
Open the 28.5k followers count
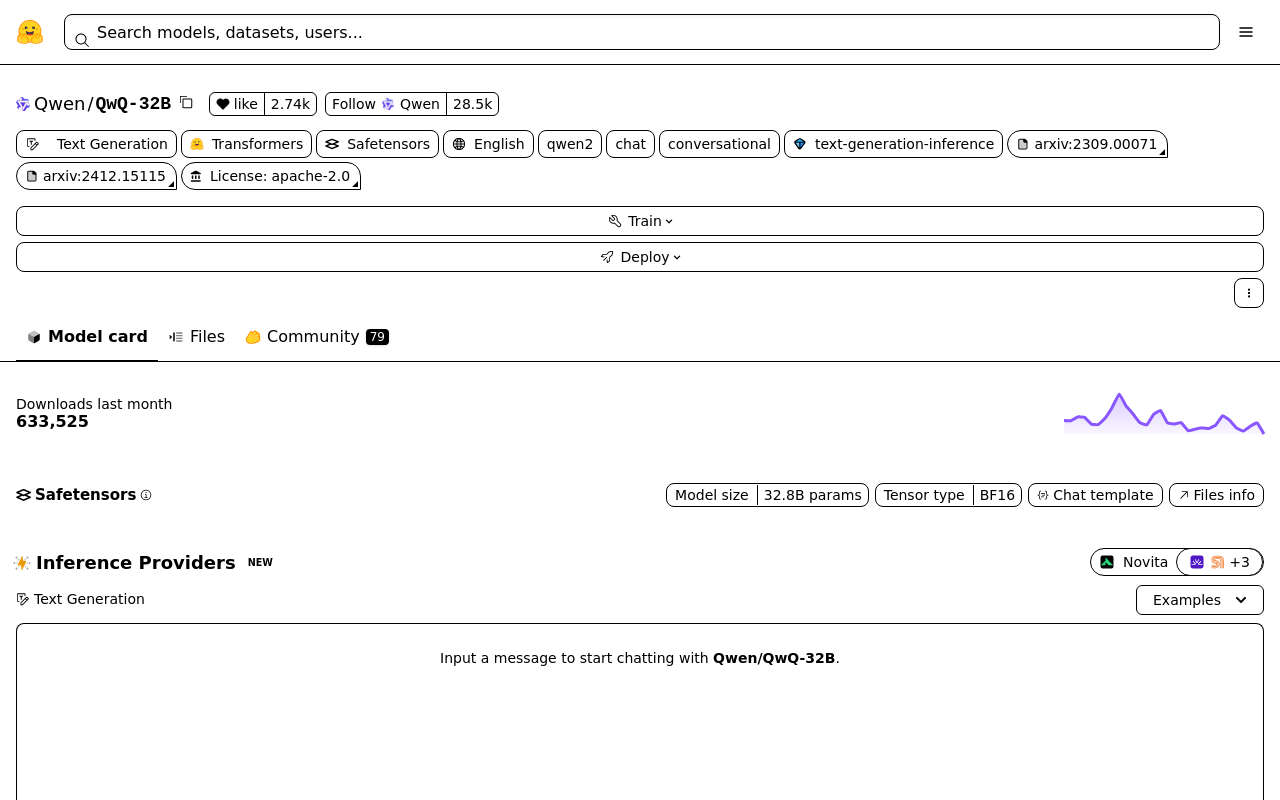(472, 104)
